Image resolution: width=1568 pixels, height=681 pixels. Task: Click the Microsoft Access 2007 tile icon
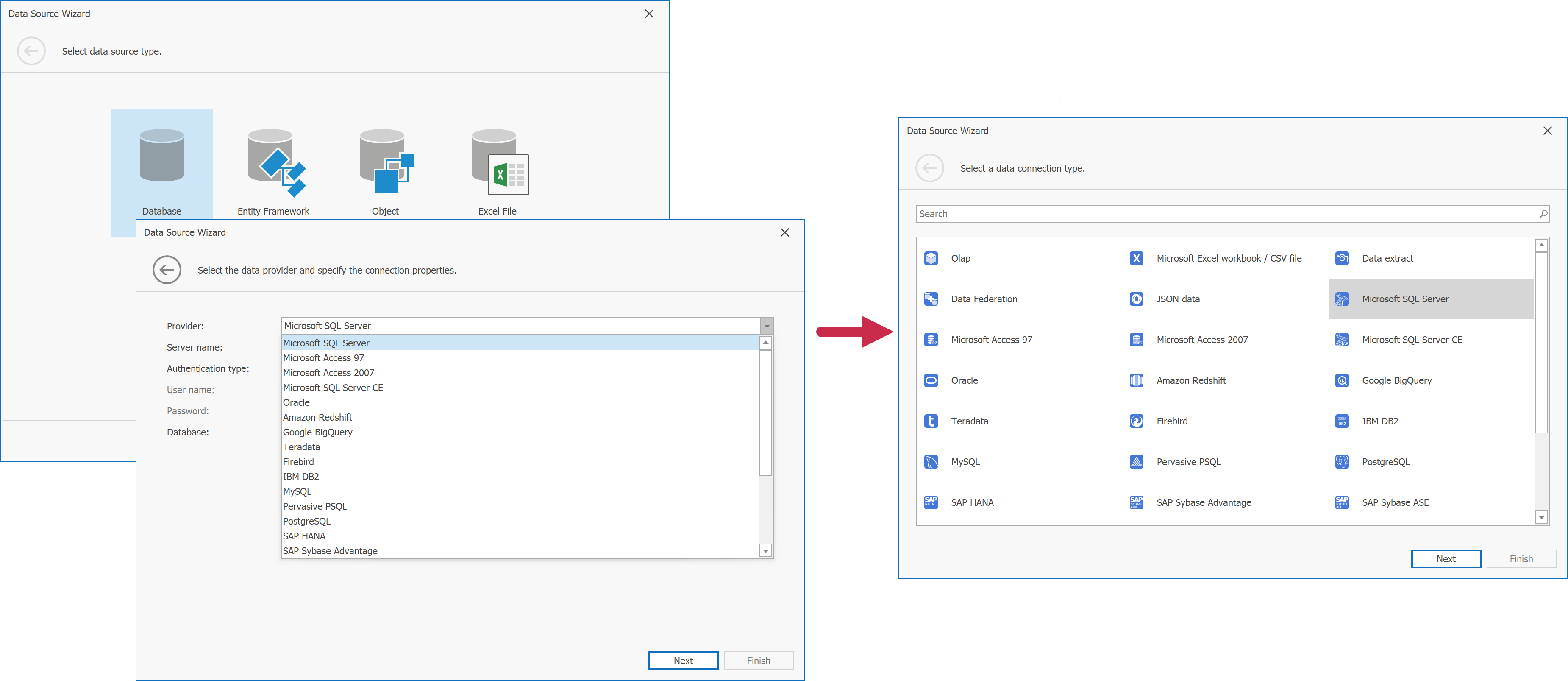click(1136, 340)
